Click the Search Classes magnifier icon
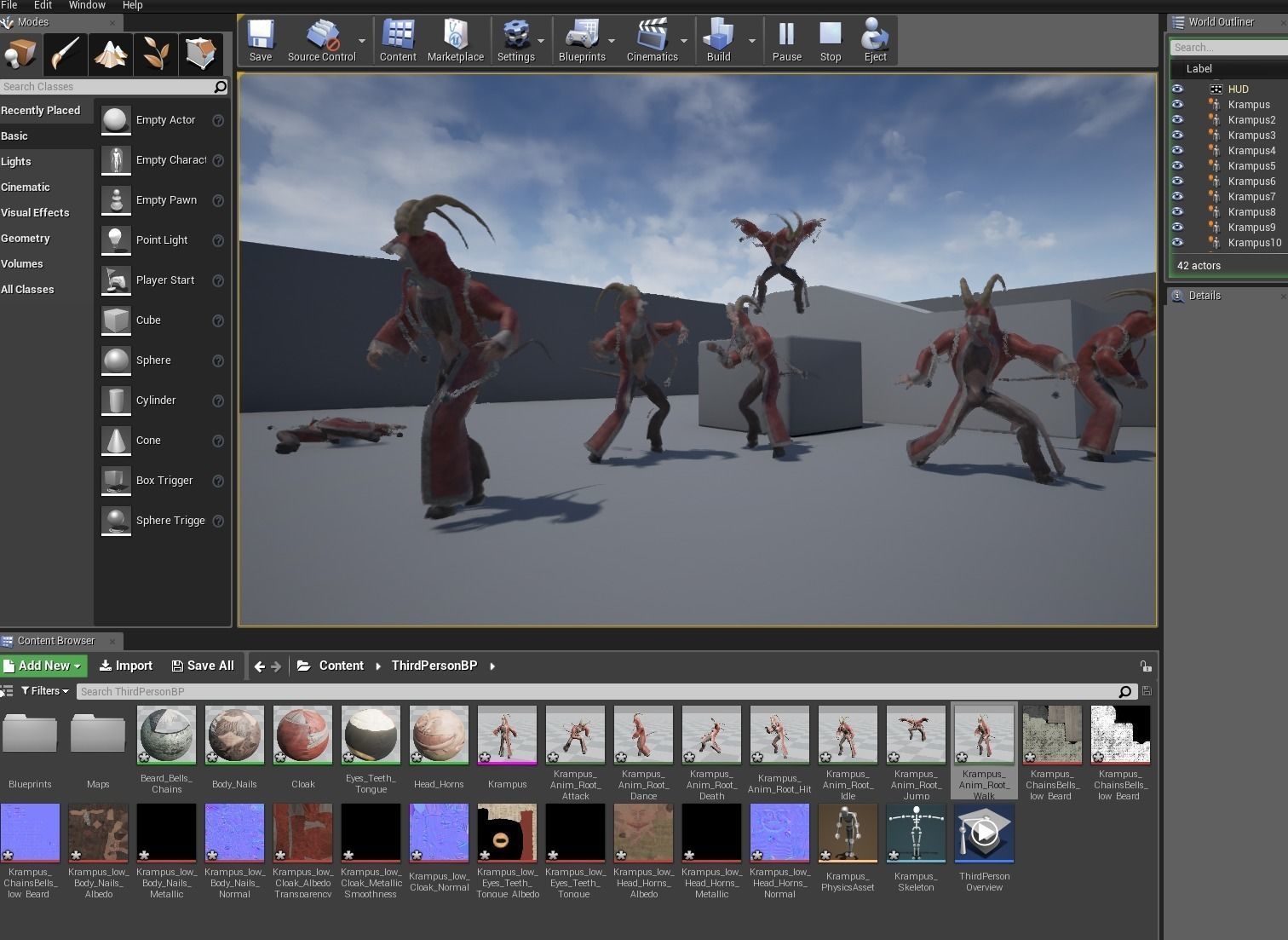Screen dimensions: 1288x940 tap(221, 86)
